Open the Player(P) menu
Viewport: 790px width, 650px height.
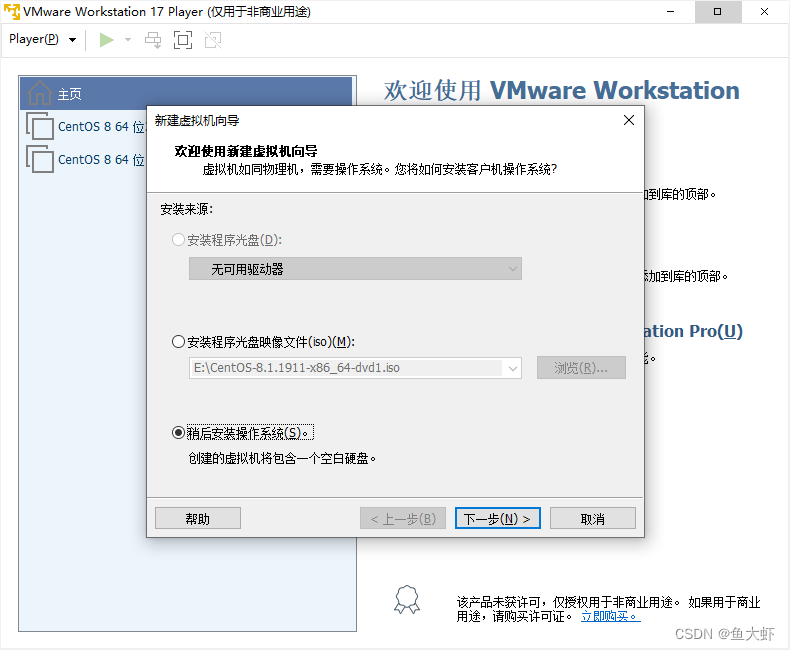pos(42,39)
